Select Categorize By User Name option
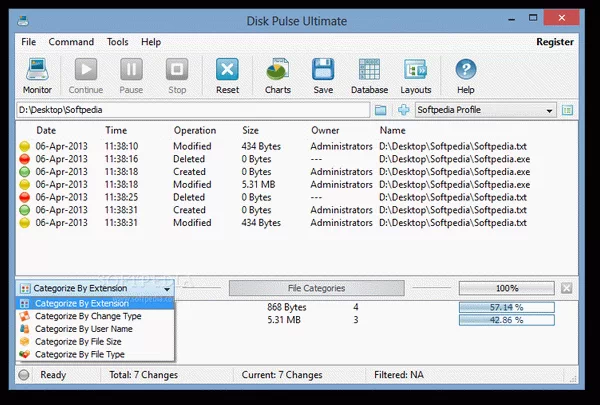The width and height of the screenshot is (600, 405). pyautogui.click(x=95, y=329)
